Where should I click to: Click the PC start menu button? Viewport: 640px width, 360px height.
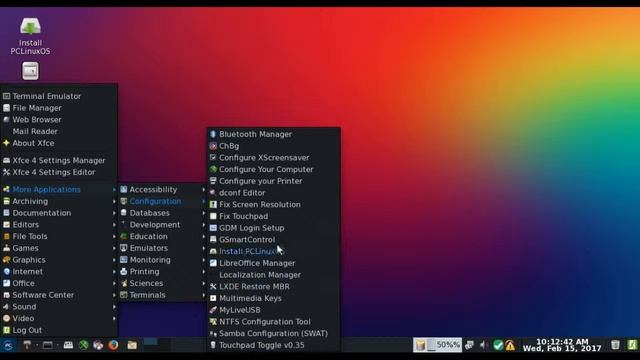(8, 346)
